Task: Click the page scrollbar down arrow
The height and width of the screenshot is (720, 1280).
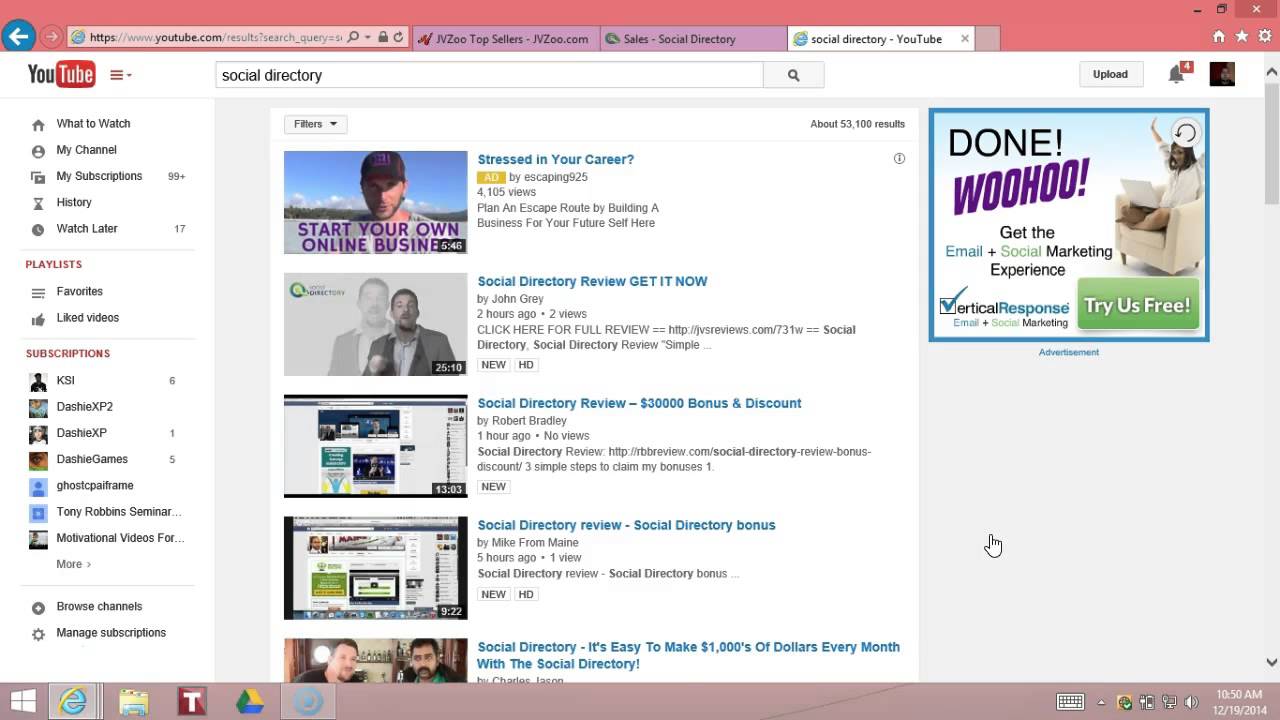Action: [x=1272, y=662]
